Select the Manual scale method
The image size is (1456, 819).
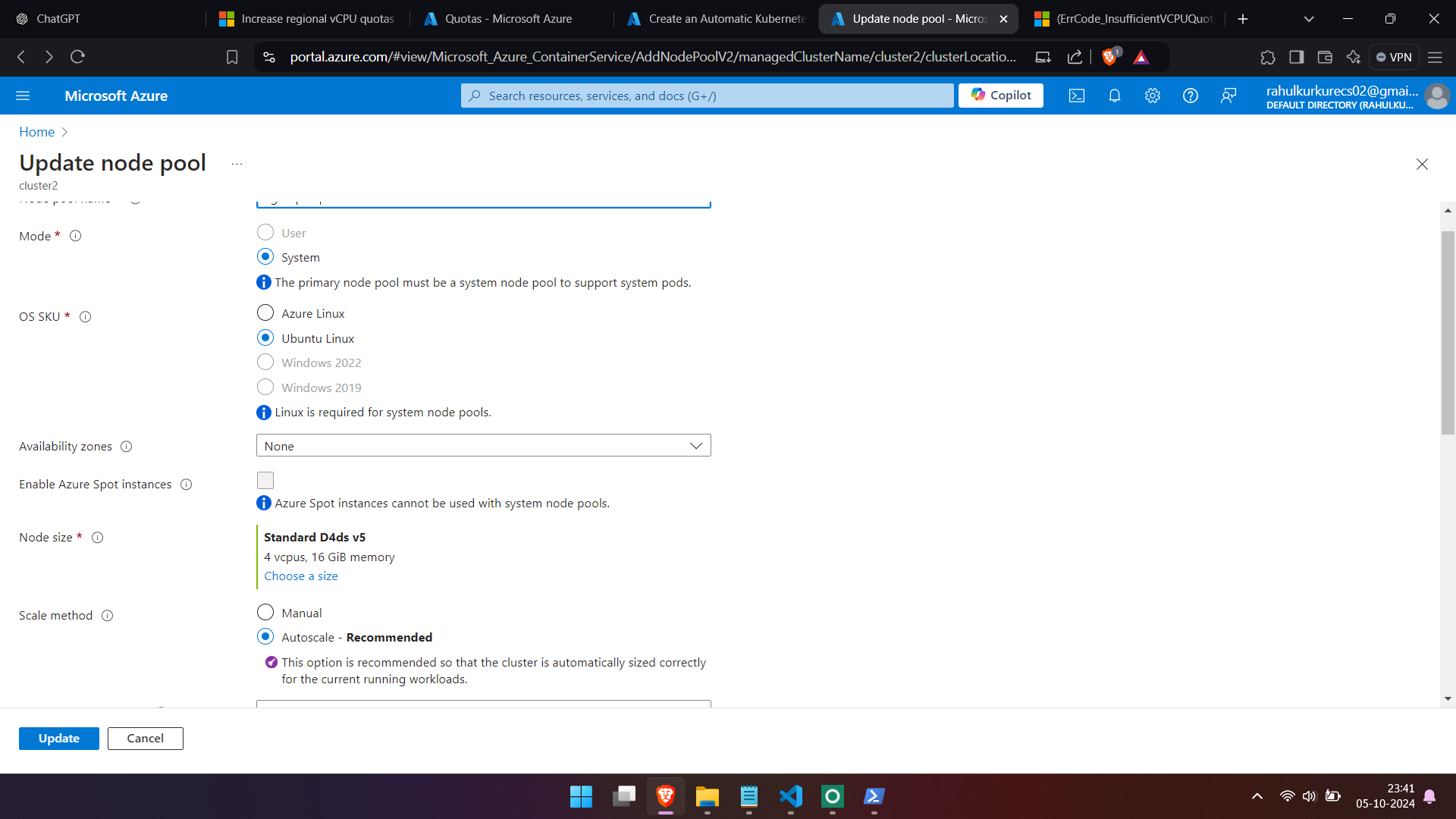click(265, 612)
